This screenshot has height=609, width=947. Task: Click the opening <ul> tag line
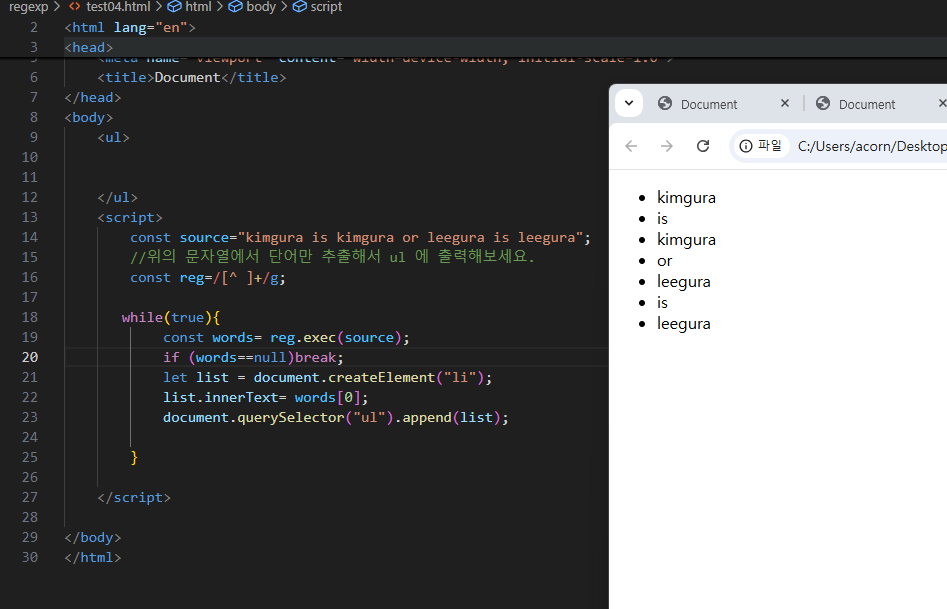click(114, 137)
